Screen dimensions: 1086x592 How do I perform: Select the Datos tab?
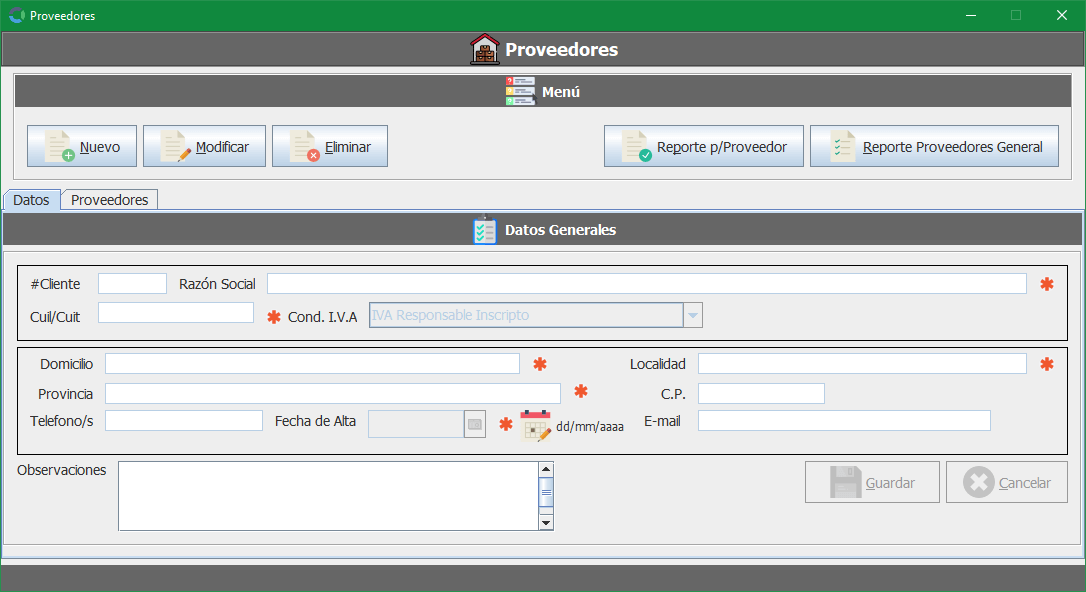point(31,200)
